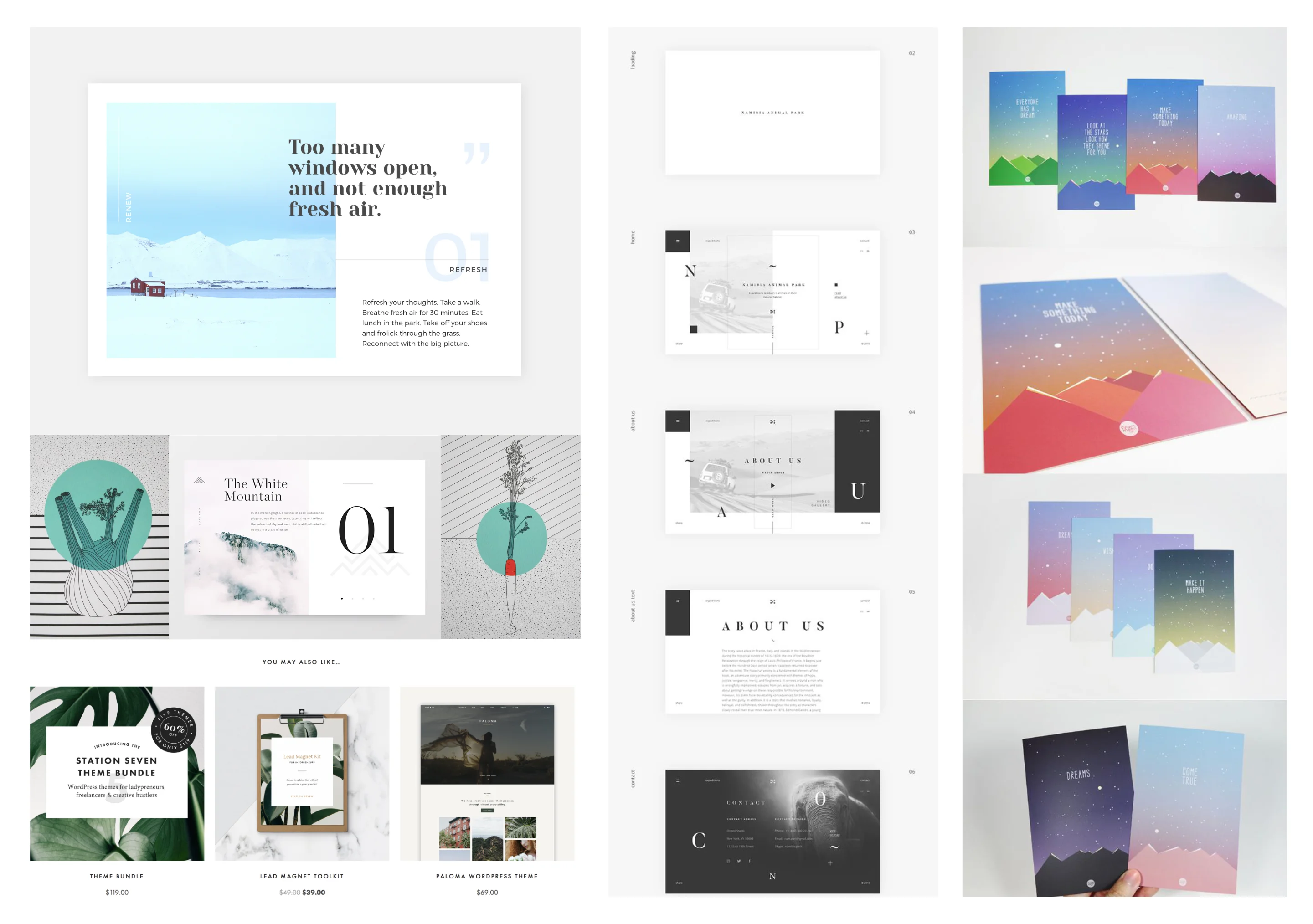Open the Paloma WordPress Theme thumbnail
1313x924 pixels.
487,775
